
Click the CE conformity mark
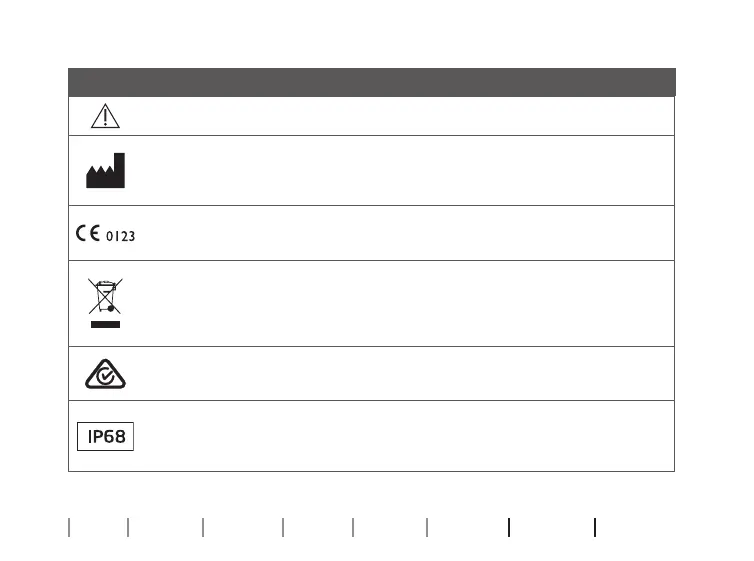pyautogui.click(x=87, y=234)
